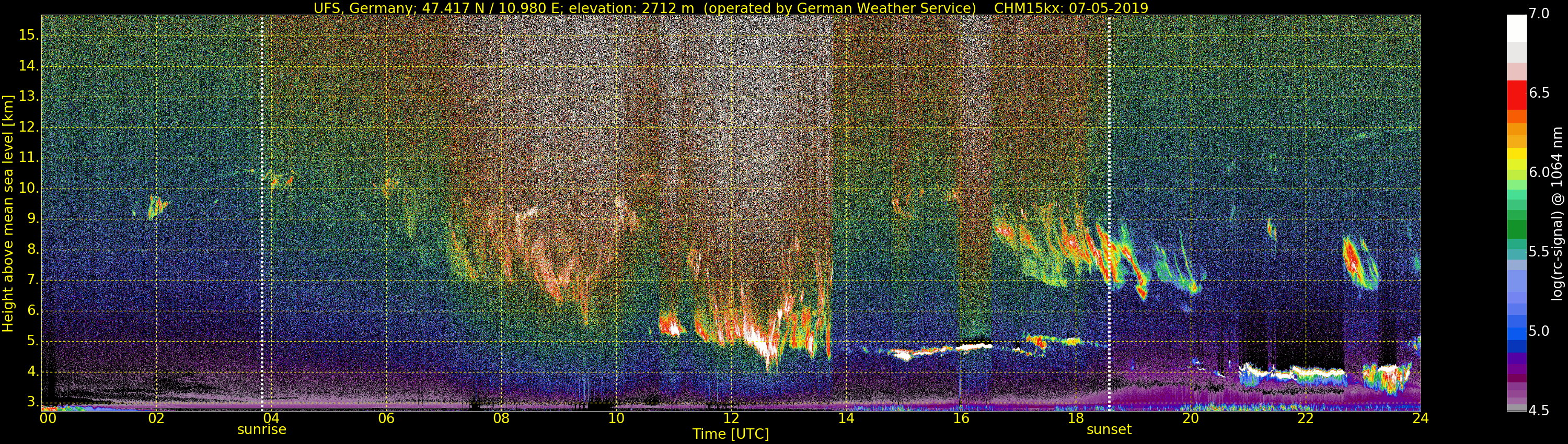Click the '5.0' colorbar tick value
1568x444 pixels.
(1539, 331)
